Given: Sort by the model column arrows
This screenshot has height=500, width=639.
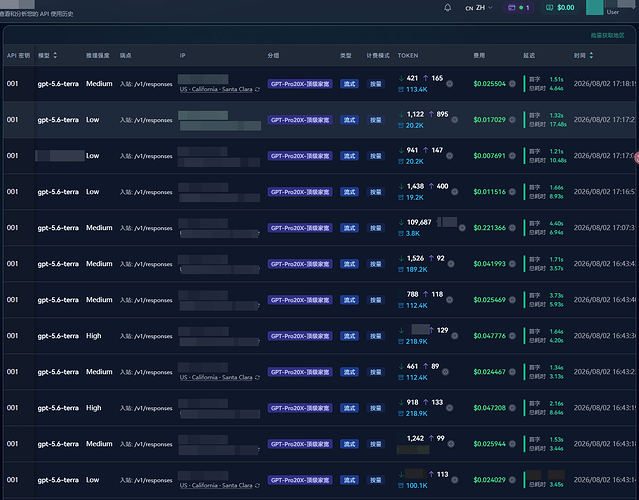Looking at the screenshot, I should pyautogui.click(x=55, y=55).
